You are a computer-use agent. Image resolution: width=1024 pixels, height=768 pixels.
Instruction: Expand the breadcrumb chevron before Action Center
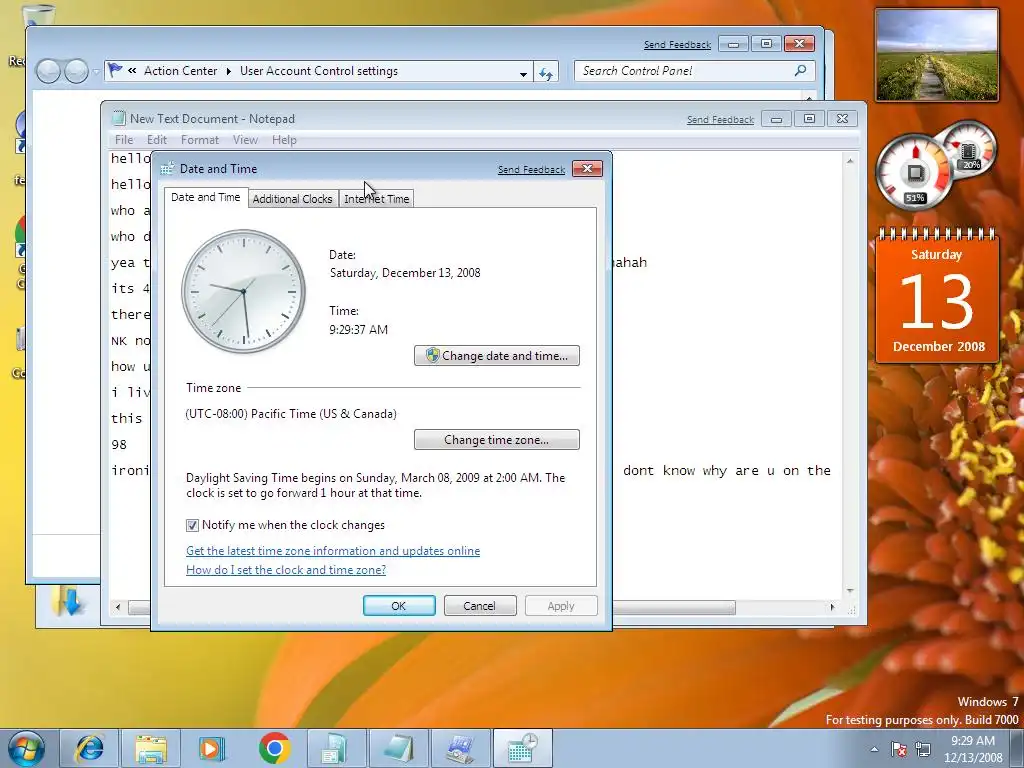point(132,71)
